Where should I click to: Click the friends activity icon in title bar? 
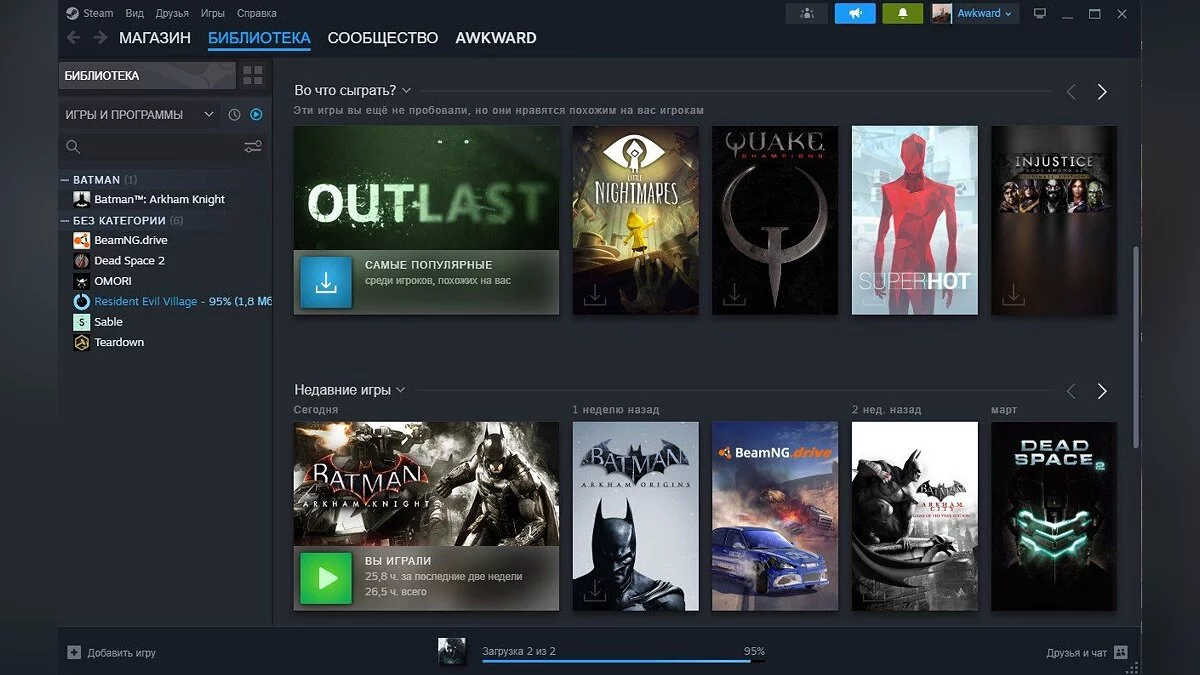point(807,13)
